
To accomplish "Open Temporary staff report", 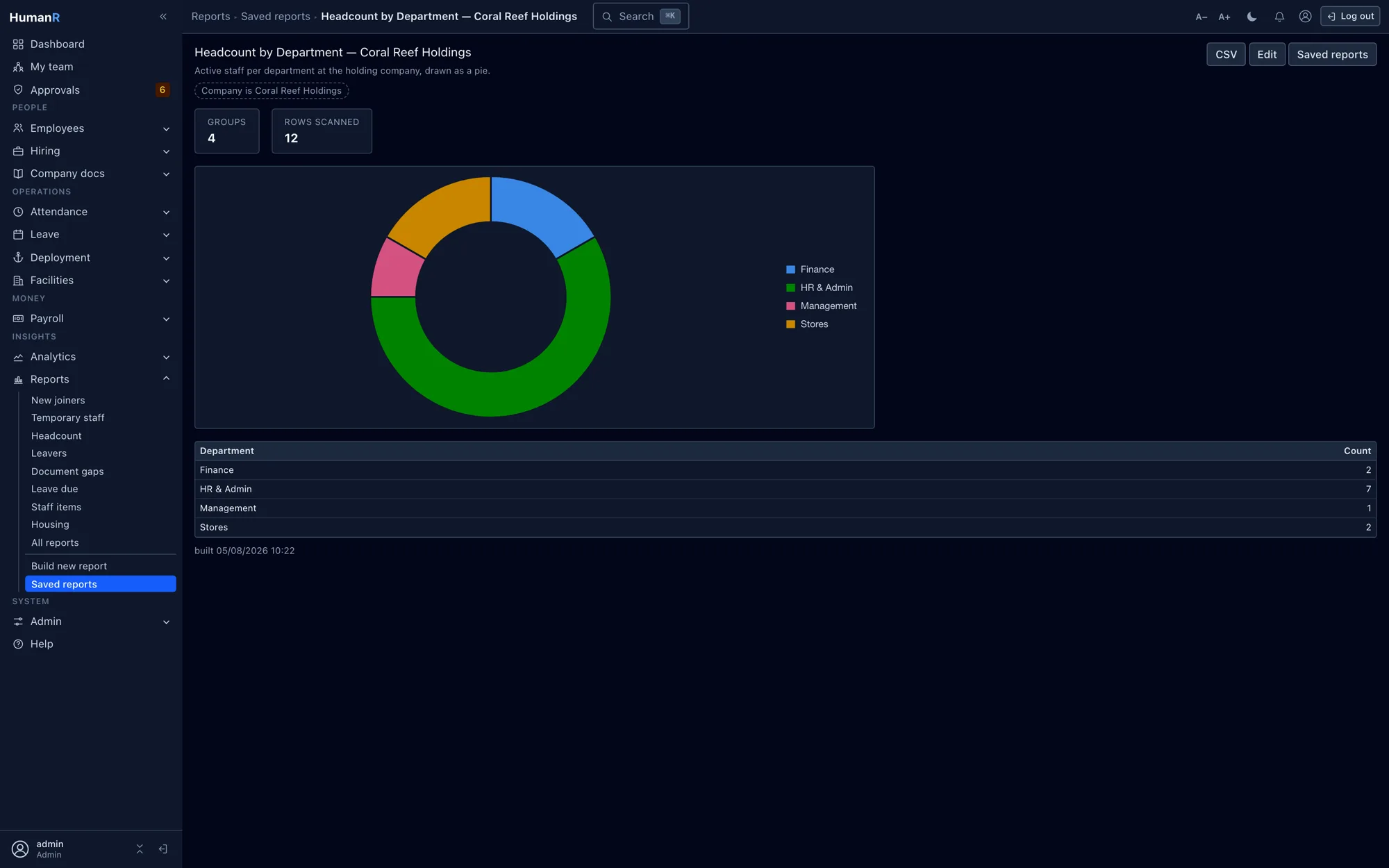I will click(x=67, y=418).
